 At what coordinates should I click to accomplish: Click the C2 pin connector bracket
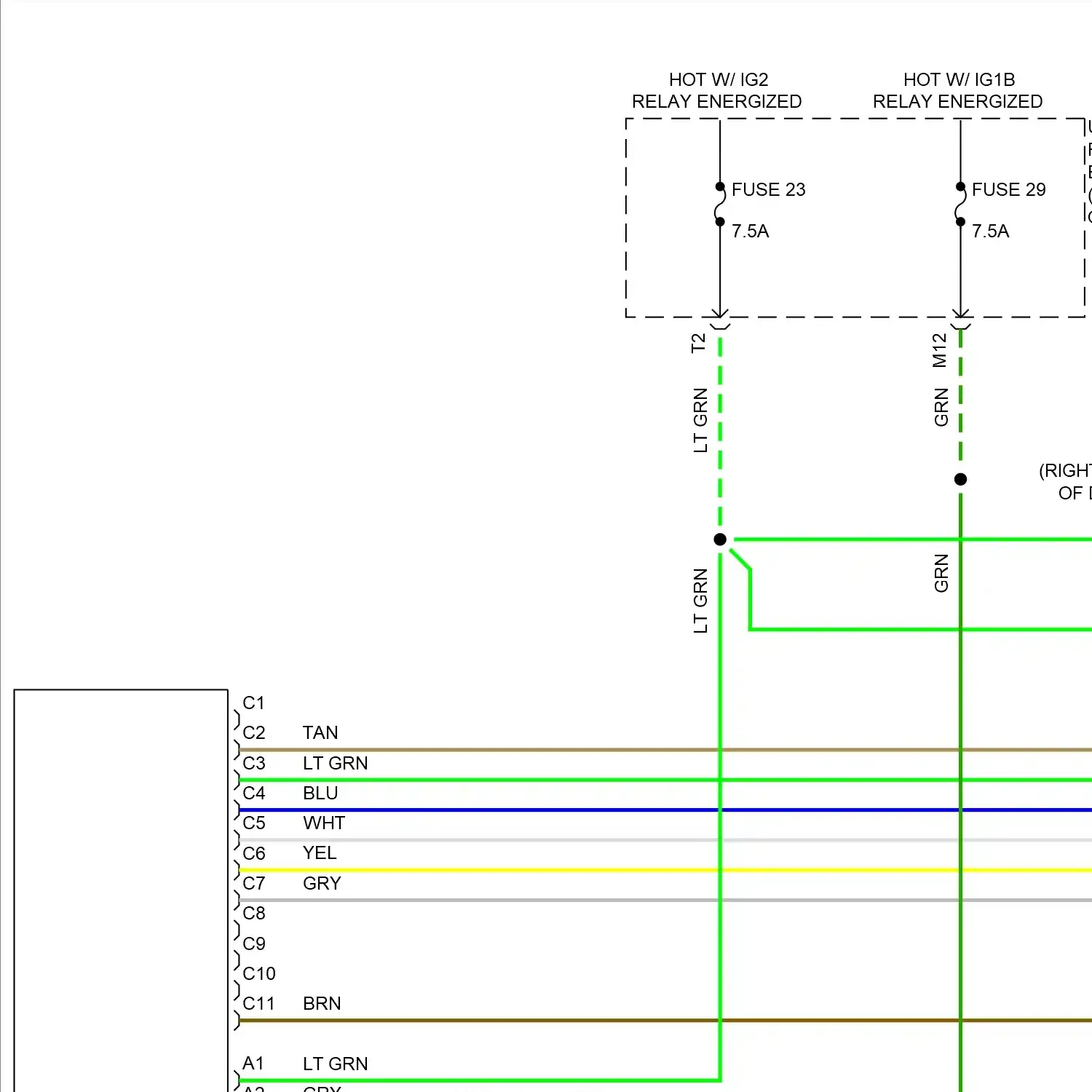237,748
